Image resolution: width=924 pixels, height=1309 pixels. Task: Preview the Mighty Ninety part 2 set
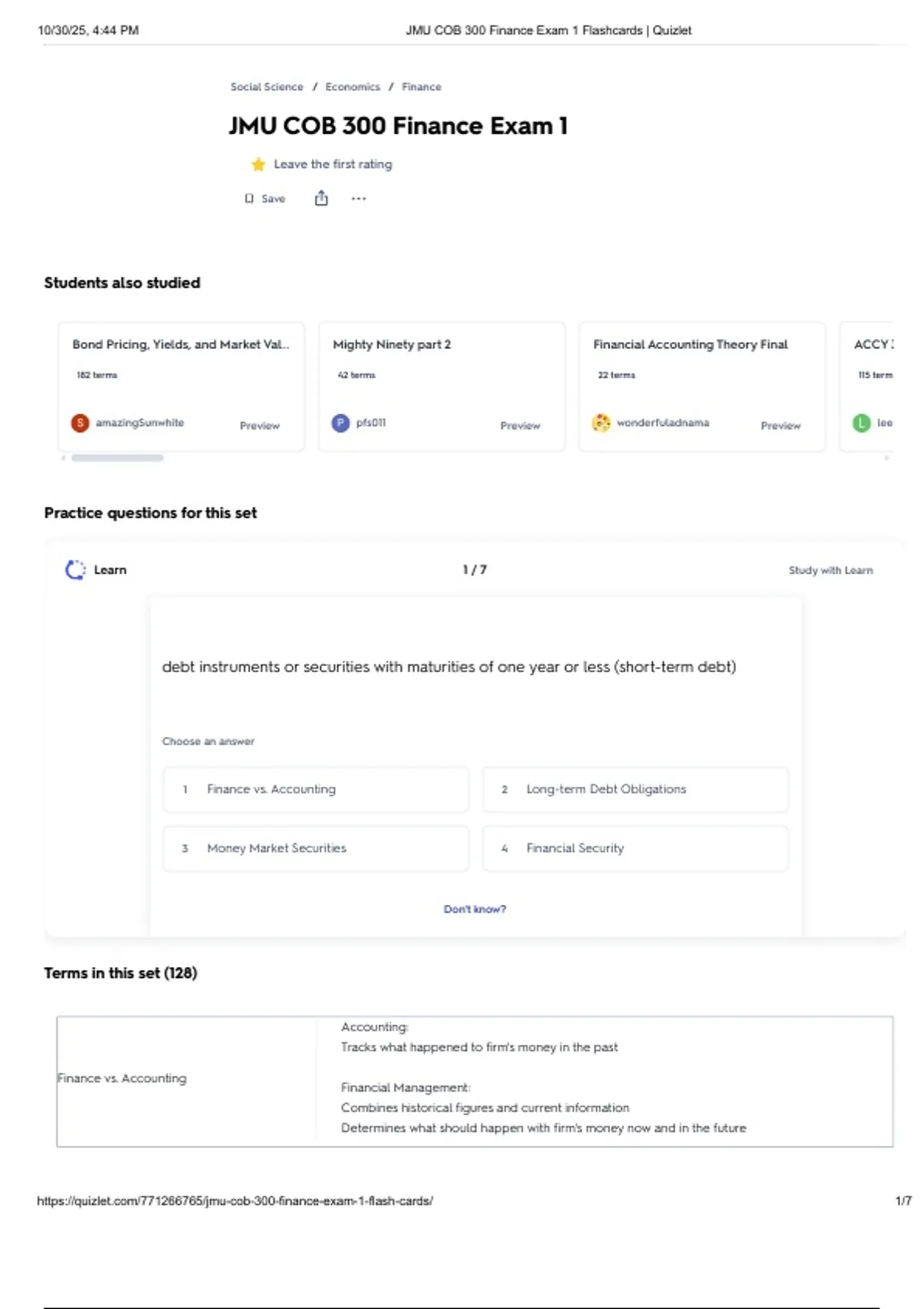(520, 426)
